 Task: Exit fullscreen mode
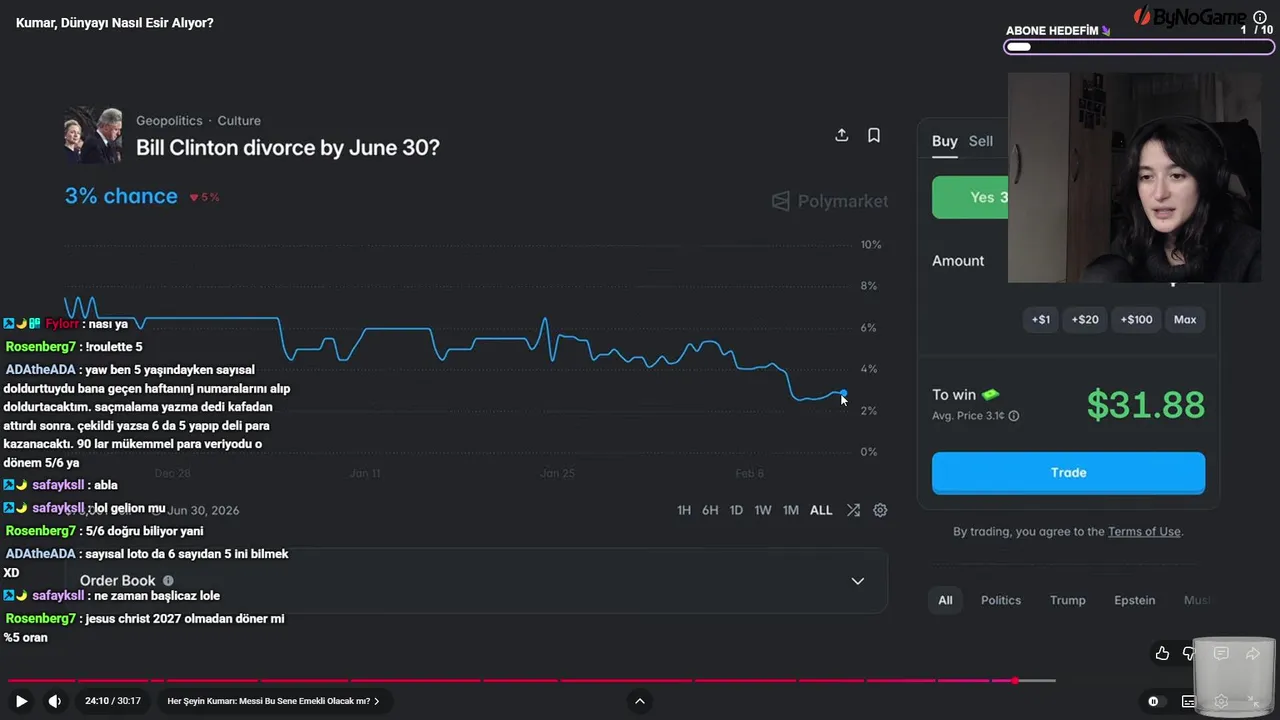(x=1254, y=701)
